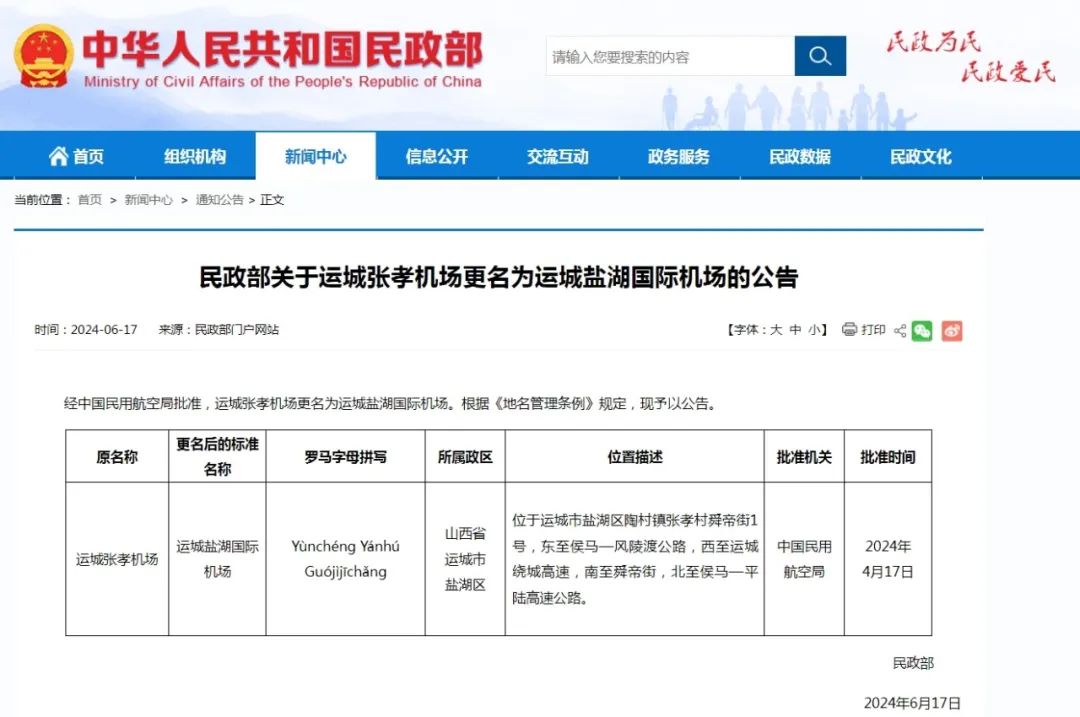The height and width of the screenshot is (717, 1080).
Task: Open the 组织机构 menu
Action: click(195, 156)
